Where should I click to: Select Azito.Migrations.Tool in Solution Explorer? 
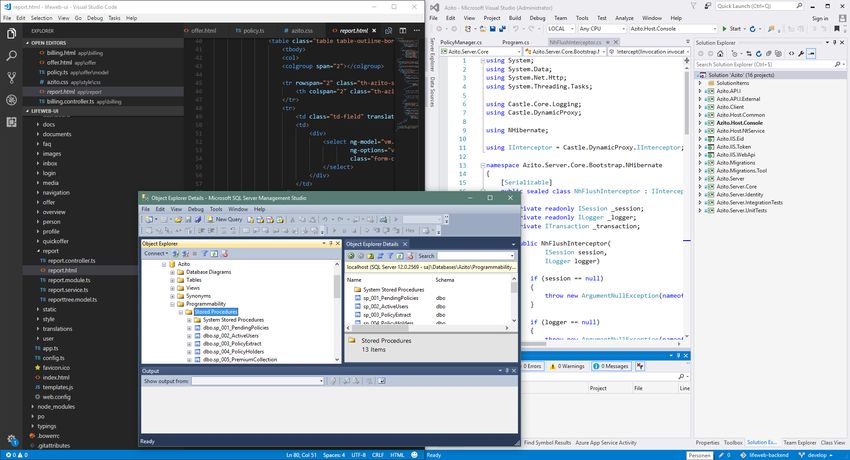pos(742,171)
